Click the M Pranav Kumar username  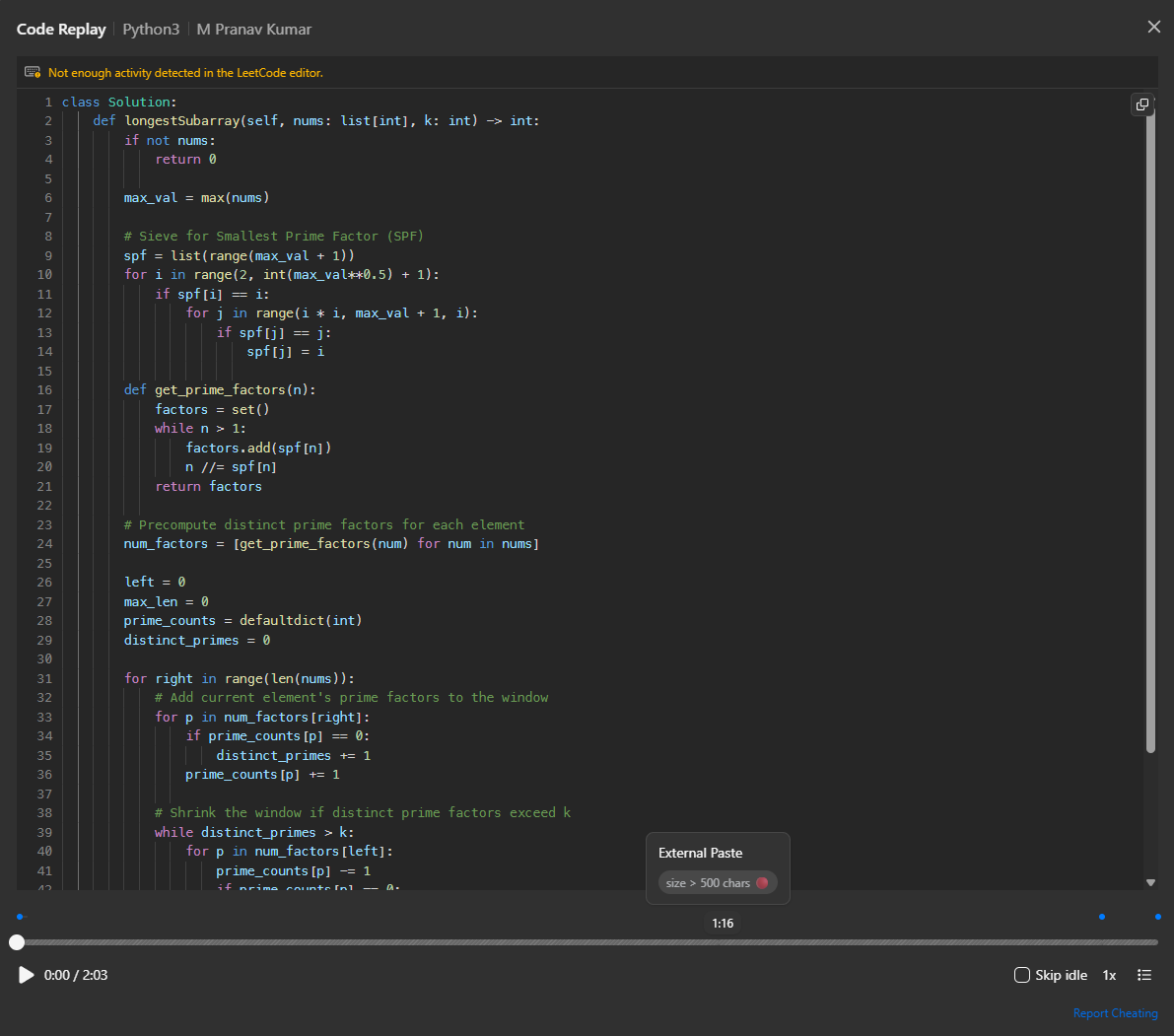pyautogui.click(x=253, y=30)
